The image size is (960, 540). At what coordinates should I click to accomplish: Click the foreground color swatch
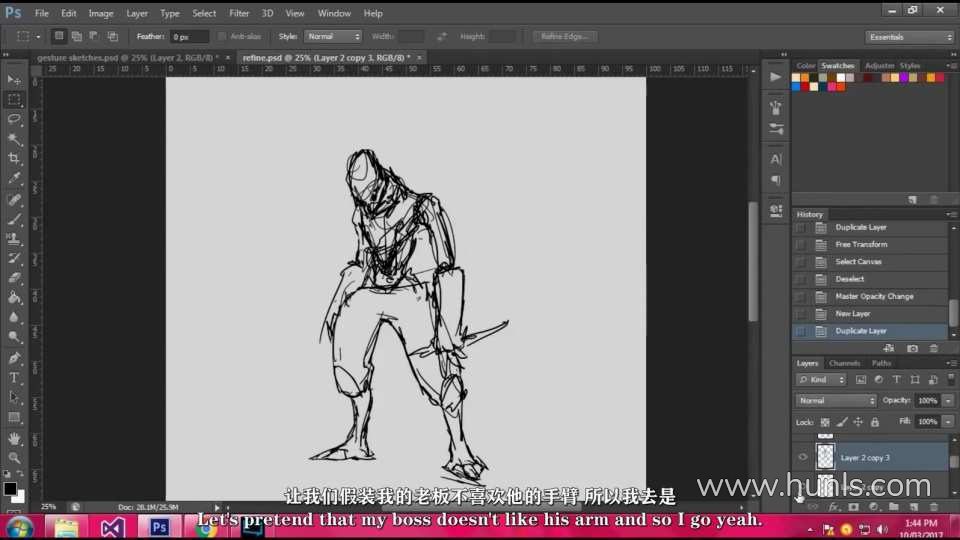[10, 488]
